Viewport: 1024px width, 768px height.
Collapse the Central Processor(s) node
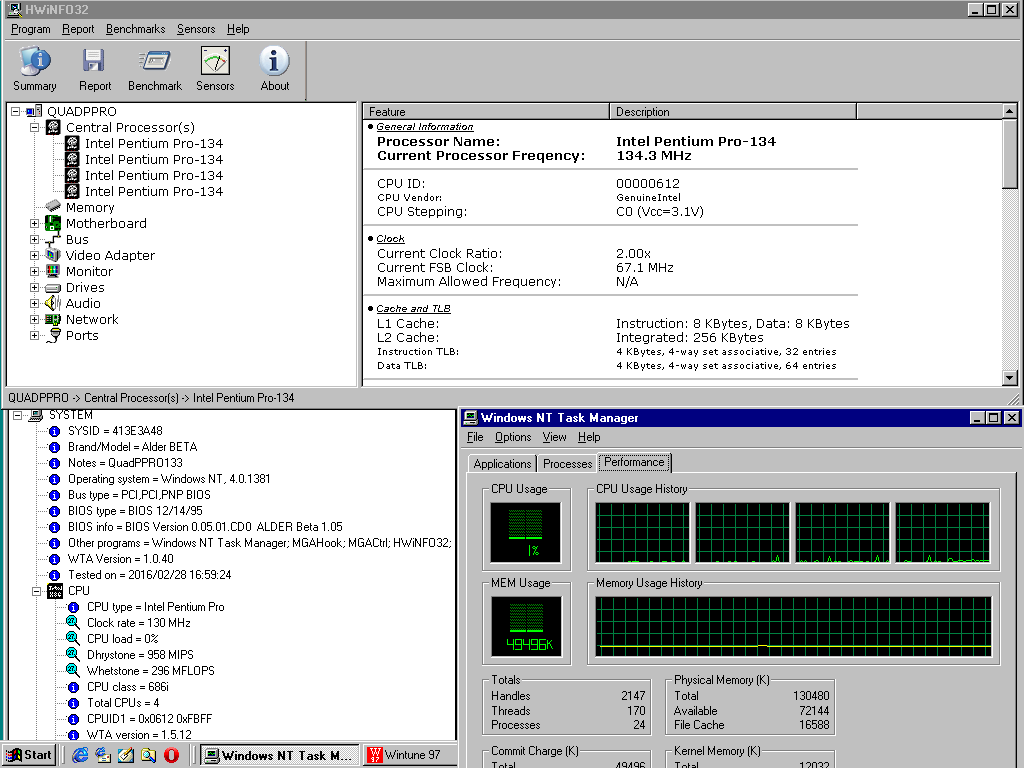click(35, 127)
